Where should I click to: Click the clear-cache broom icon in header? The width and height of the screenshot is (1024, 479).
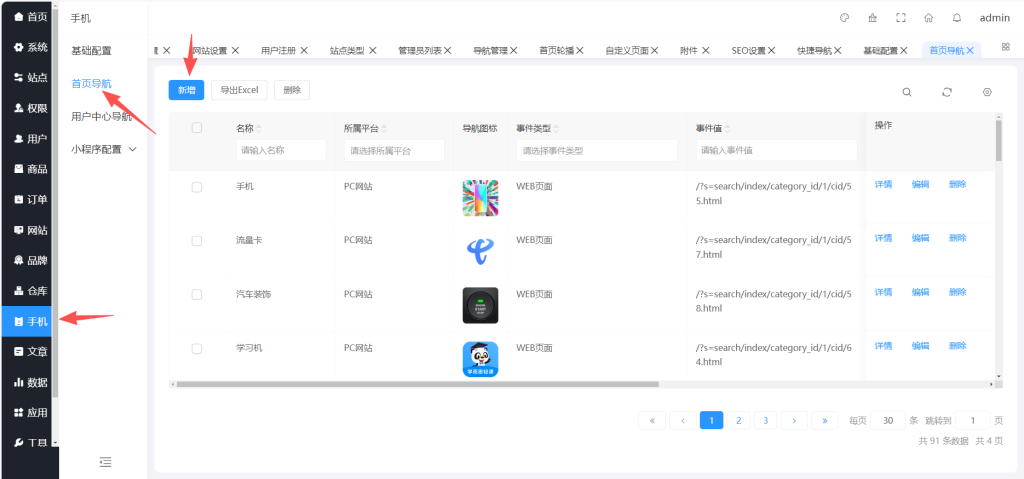coord(872,18)
